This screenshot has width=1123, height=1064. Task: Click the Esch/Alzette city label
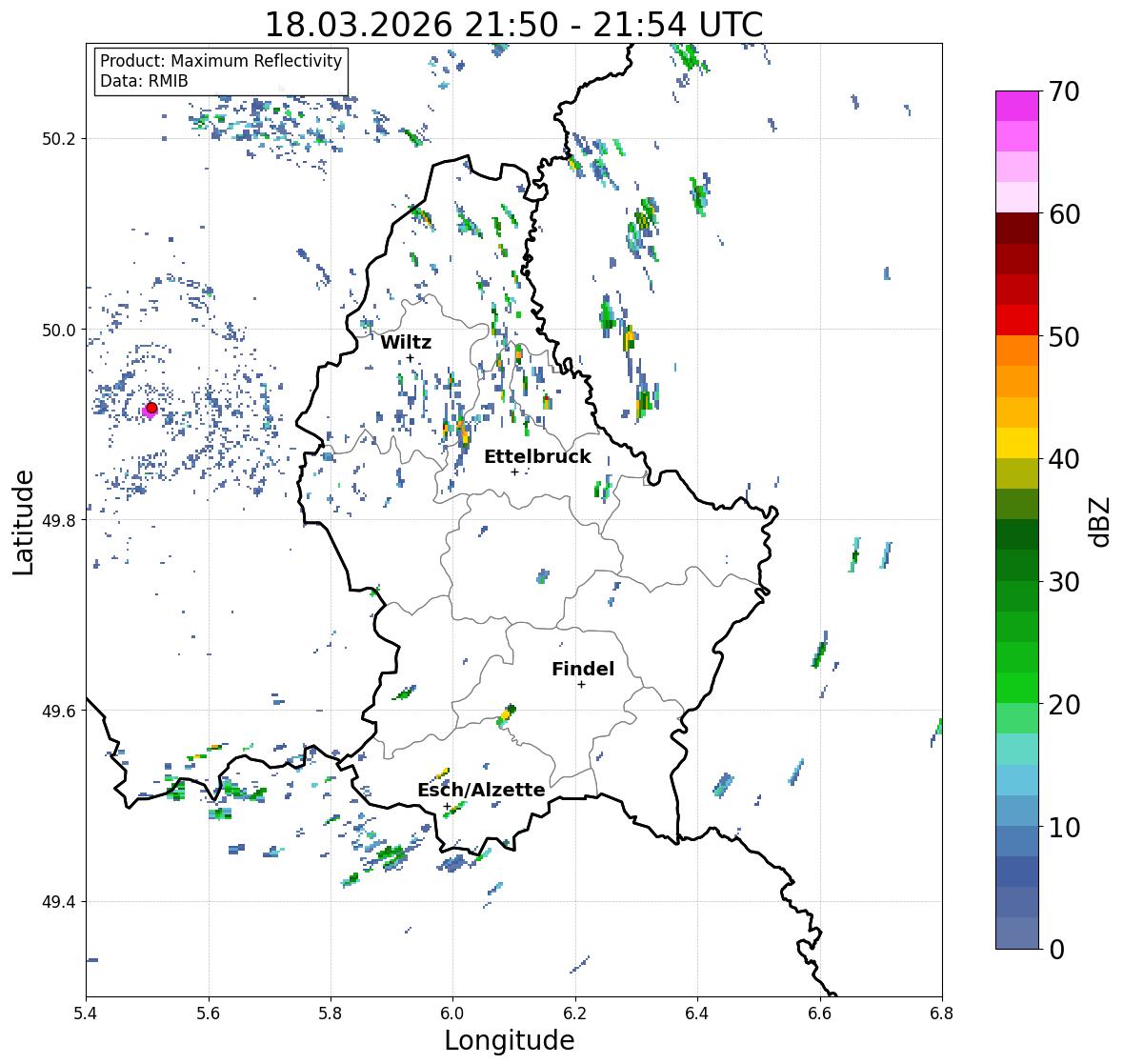click(481, 790)
